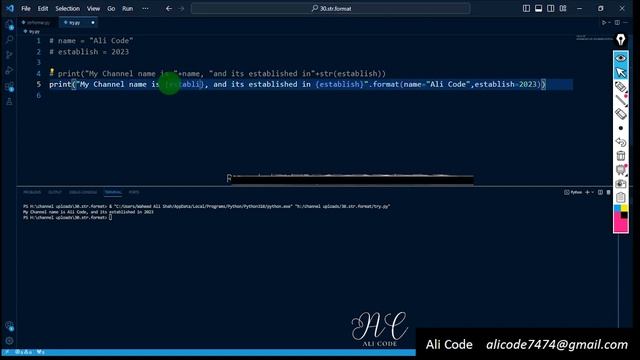Click the unsaved dot on the try.py tab

coord(93,23)
